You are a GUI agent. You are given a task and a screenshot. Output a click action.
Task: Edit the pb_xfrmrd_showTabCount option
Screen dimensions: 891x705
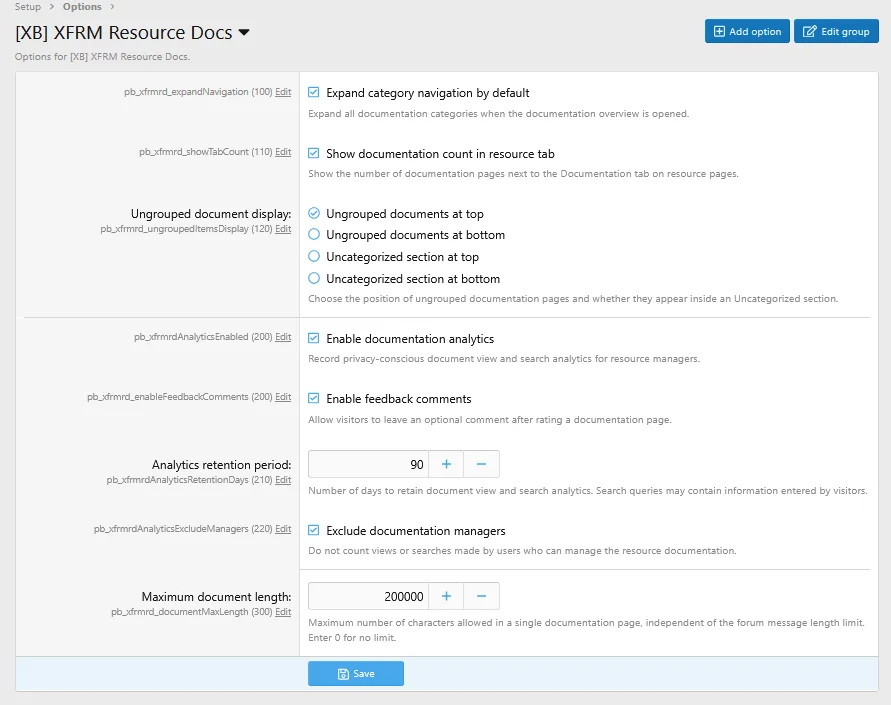pyautogui.click(x=283, y=152)
